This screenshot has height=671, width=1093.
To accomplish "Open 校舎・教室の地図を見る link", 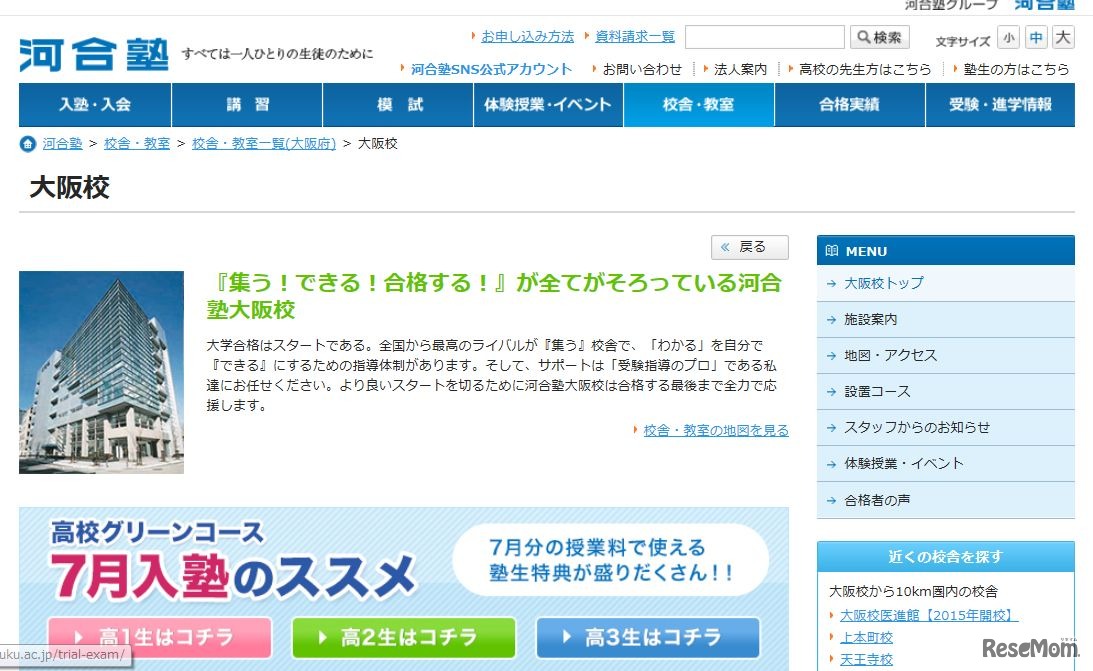I will pyautogui.click(x=716, y=431).
